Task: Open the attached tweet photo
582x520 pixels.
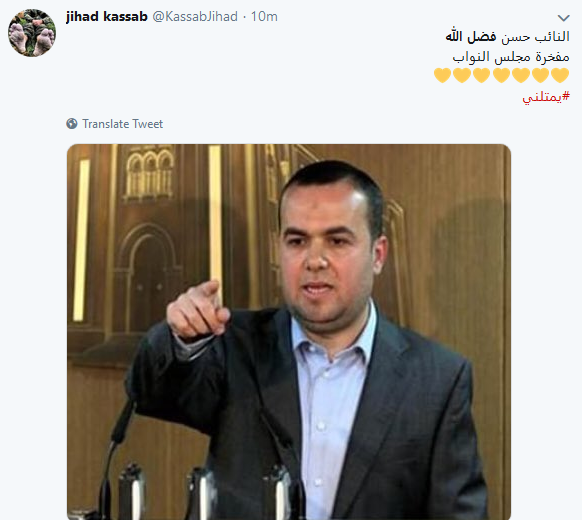Action: tap(289, 331)
